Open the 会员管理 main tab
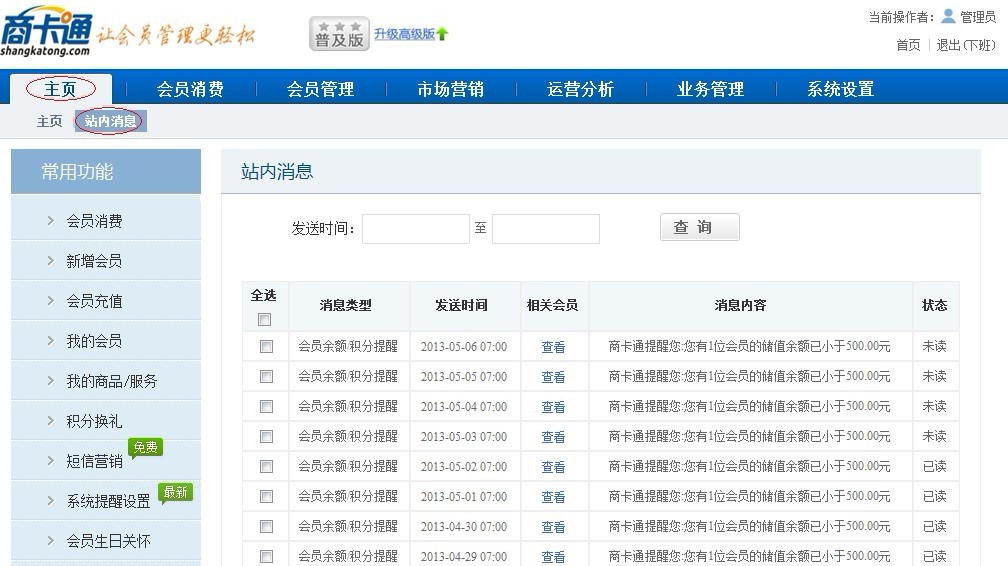 pos(320,89)
